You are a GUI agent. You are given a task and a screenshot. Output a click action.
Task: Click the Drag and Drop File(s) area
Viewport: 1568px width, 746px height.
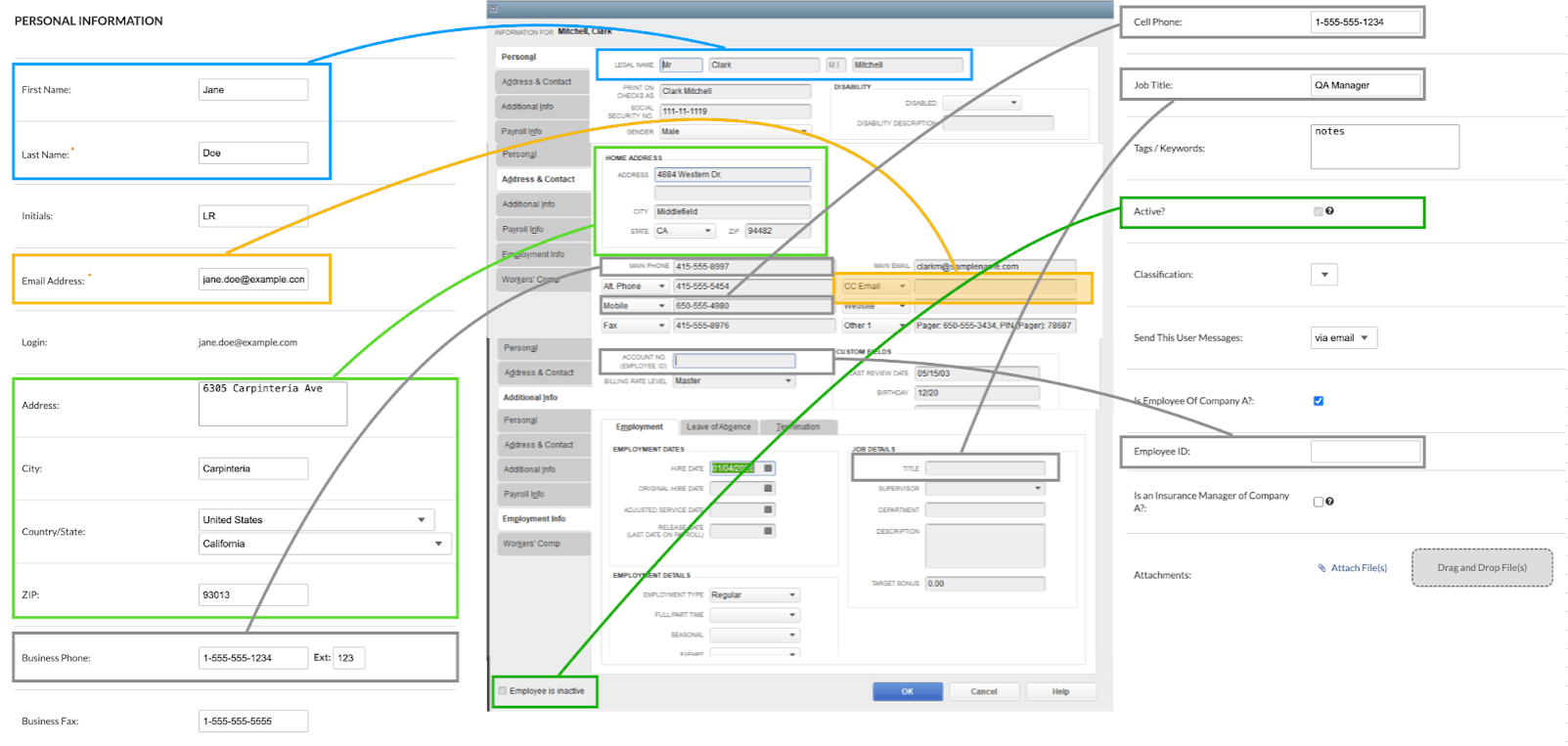[x=1482, y=568]
